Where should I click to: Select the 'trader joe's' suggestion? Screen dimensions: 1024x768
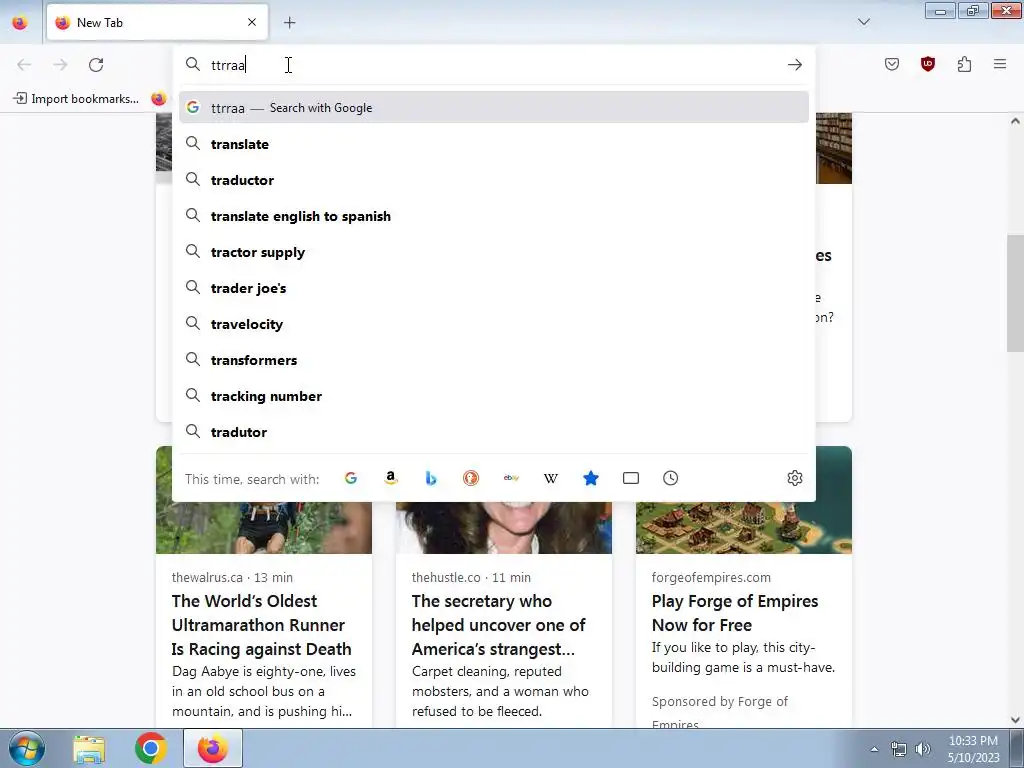[494, 288]
